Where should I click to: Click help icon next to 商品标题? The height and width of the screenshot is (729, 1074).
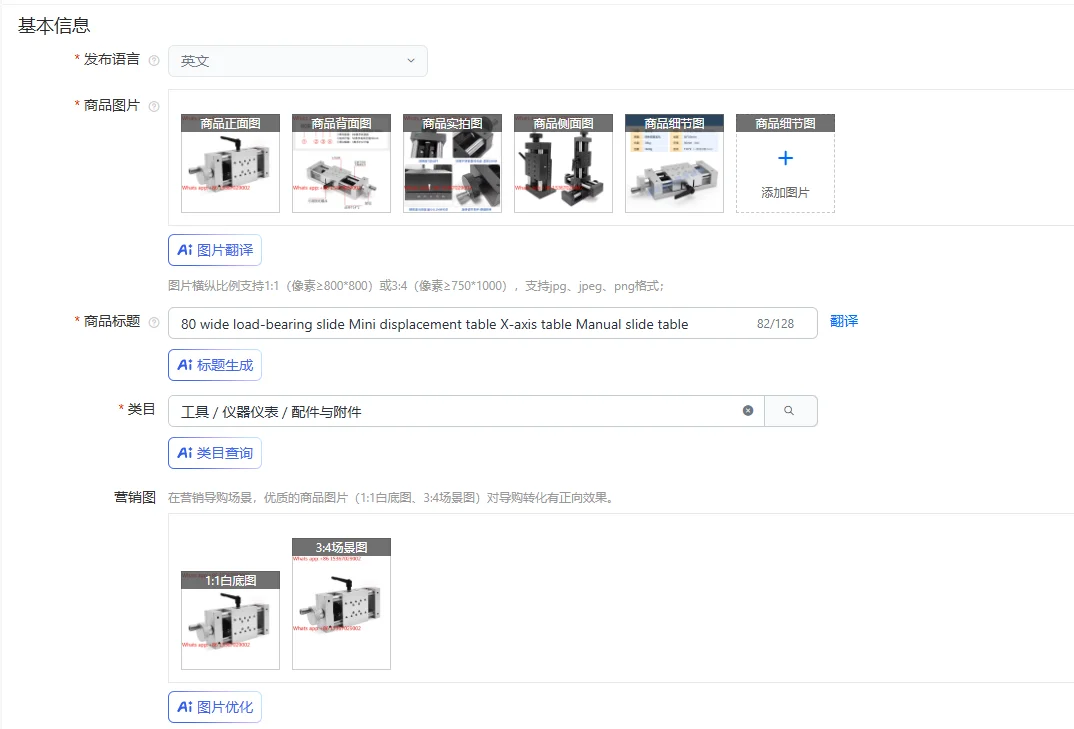(x=154, y=322)
